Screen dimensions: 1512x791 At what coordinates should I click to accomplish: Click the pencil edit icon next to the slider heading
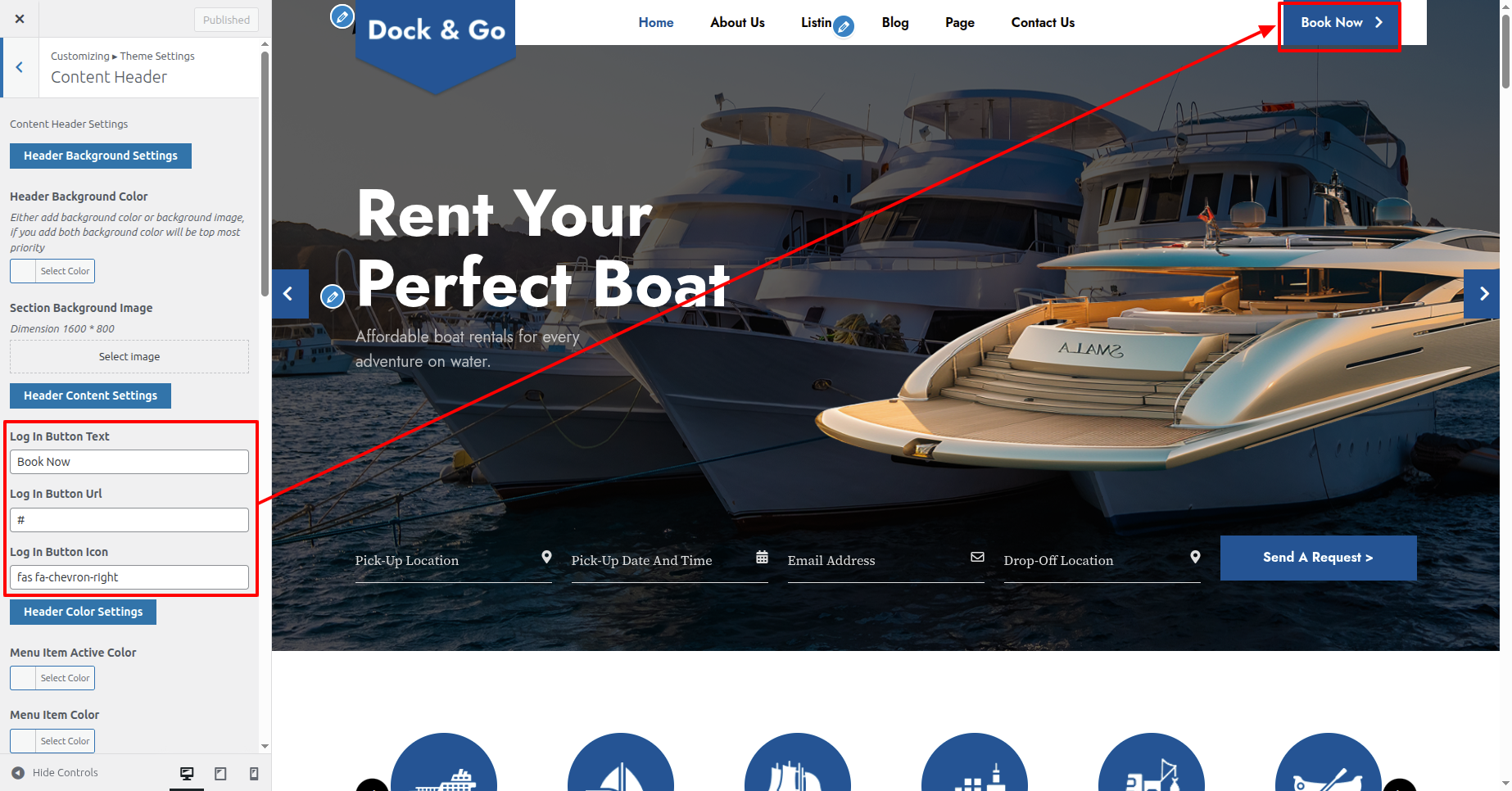(x=332, y=296)
